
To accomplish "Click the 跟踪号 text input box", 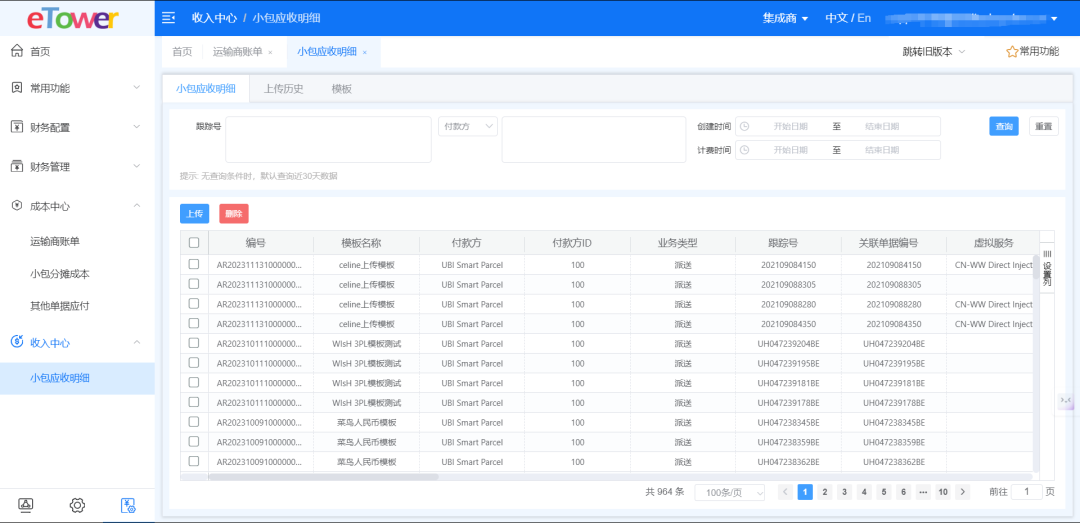I will pyautogui.click(x=328, y=139).
